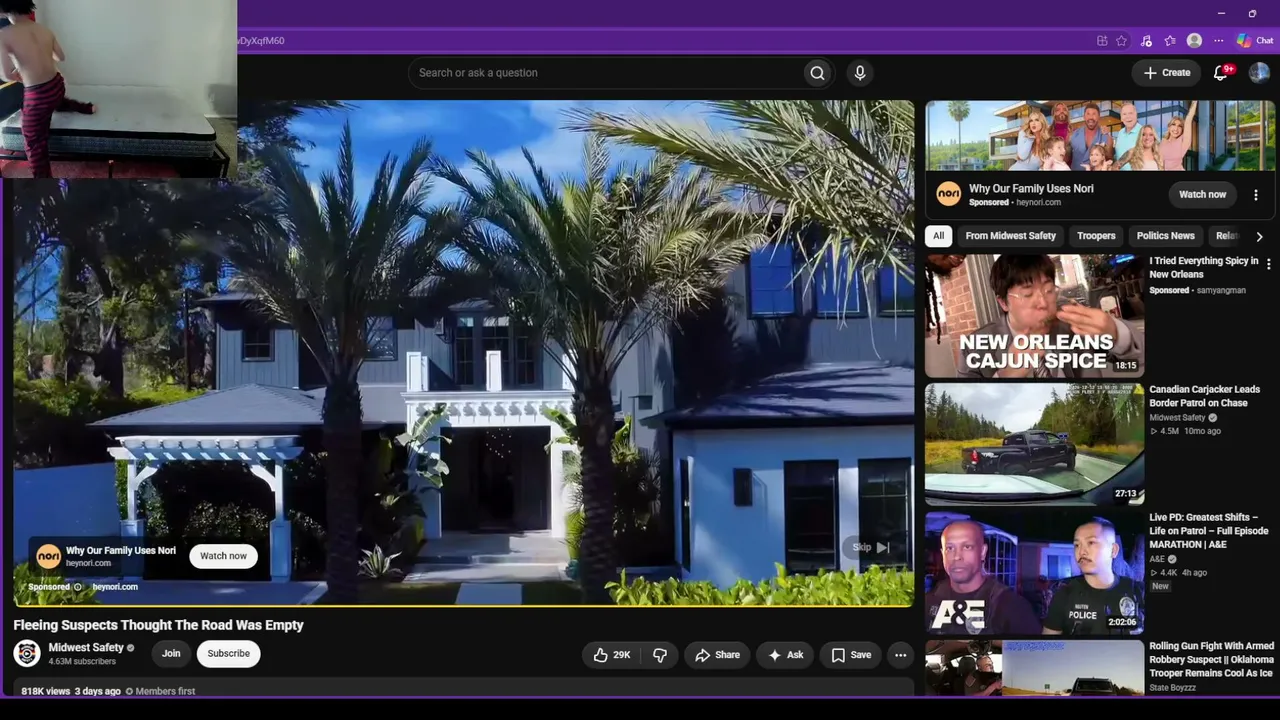Click the Nori logo on the video ad overlay

point(48,556)
